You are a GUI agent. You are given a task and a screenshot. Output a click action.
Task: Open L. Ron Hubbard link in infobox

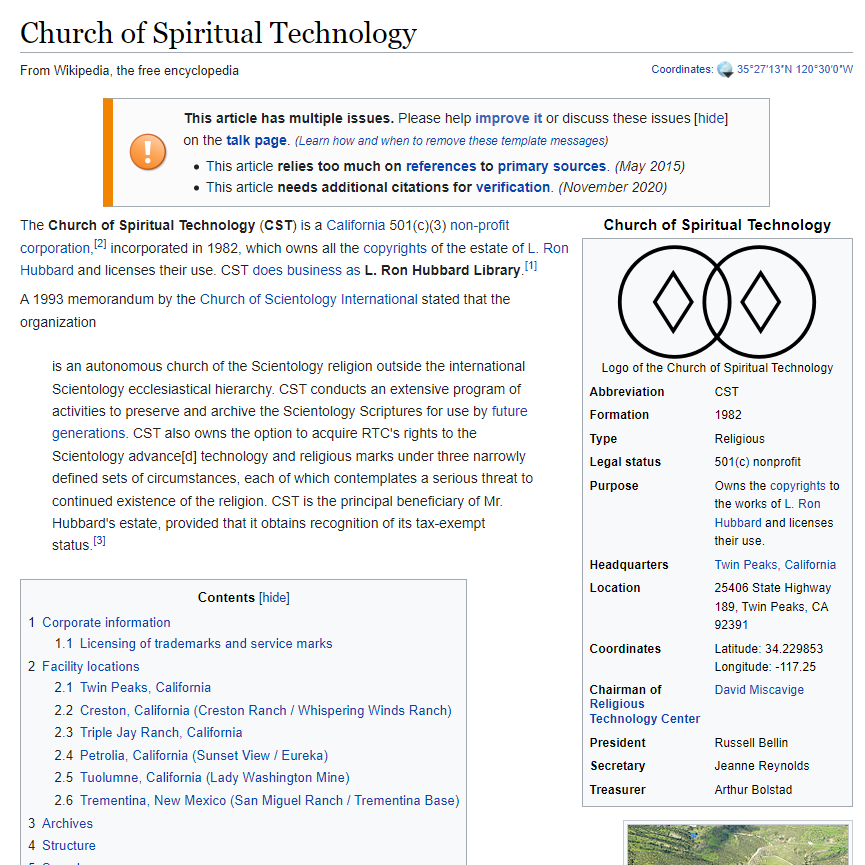click(802, 504)
